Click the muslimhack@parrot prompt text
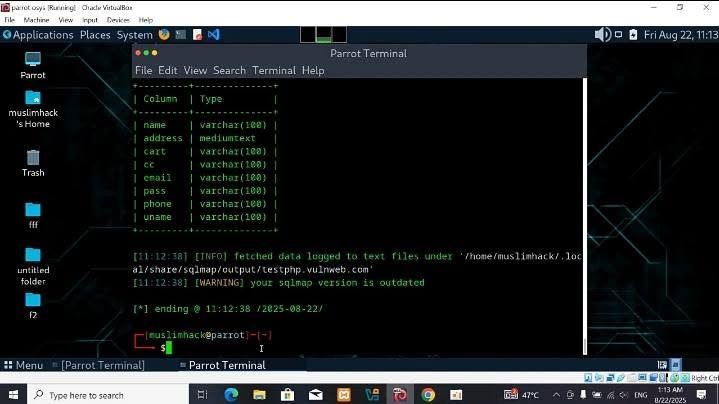This screenshot has width=719, height=404. pos(197,335)
